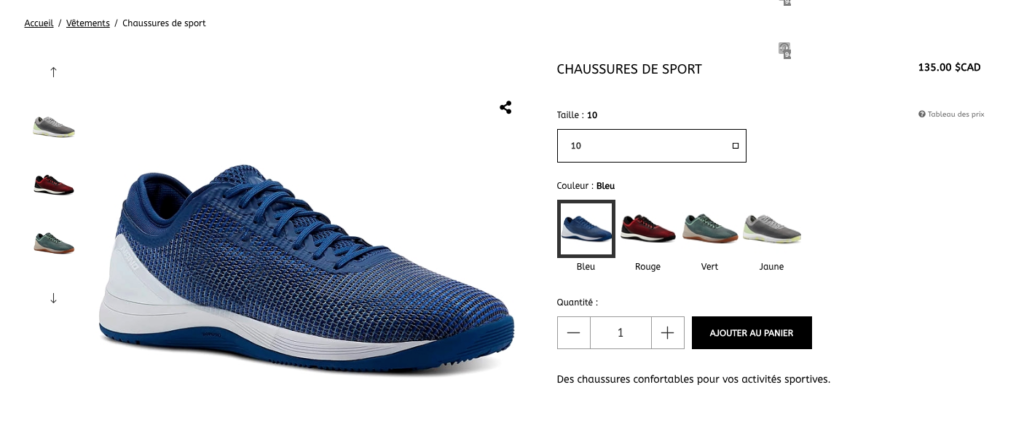Screen dimensions: 1024x441
Task: Open the Taille size dropdown
Action: [651, 146]
